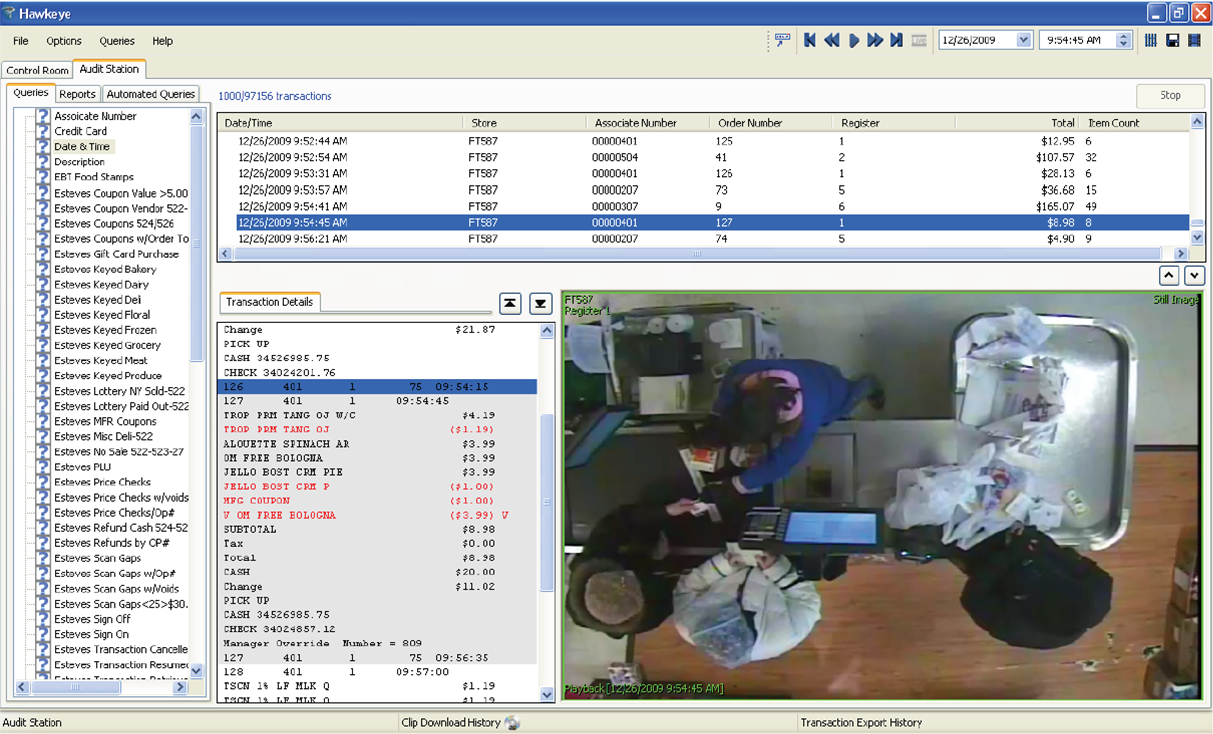
Task: Fast forward the video playback
Action: (875, 40)
